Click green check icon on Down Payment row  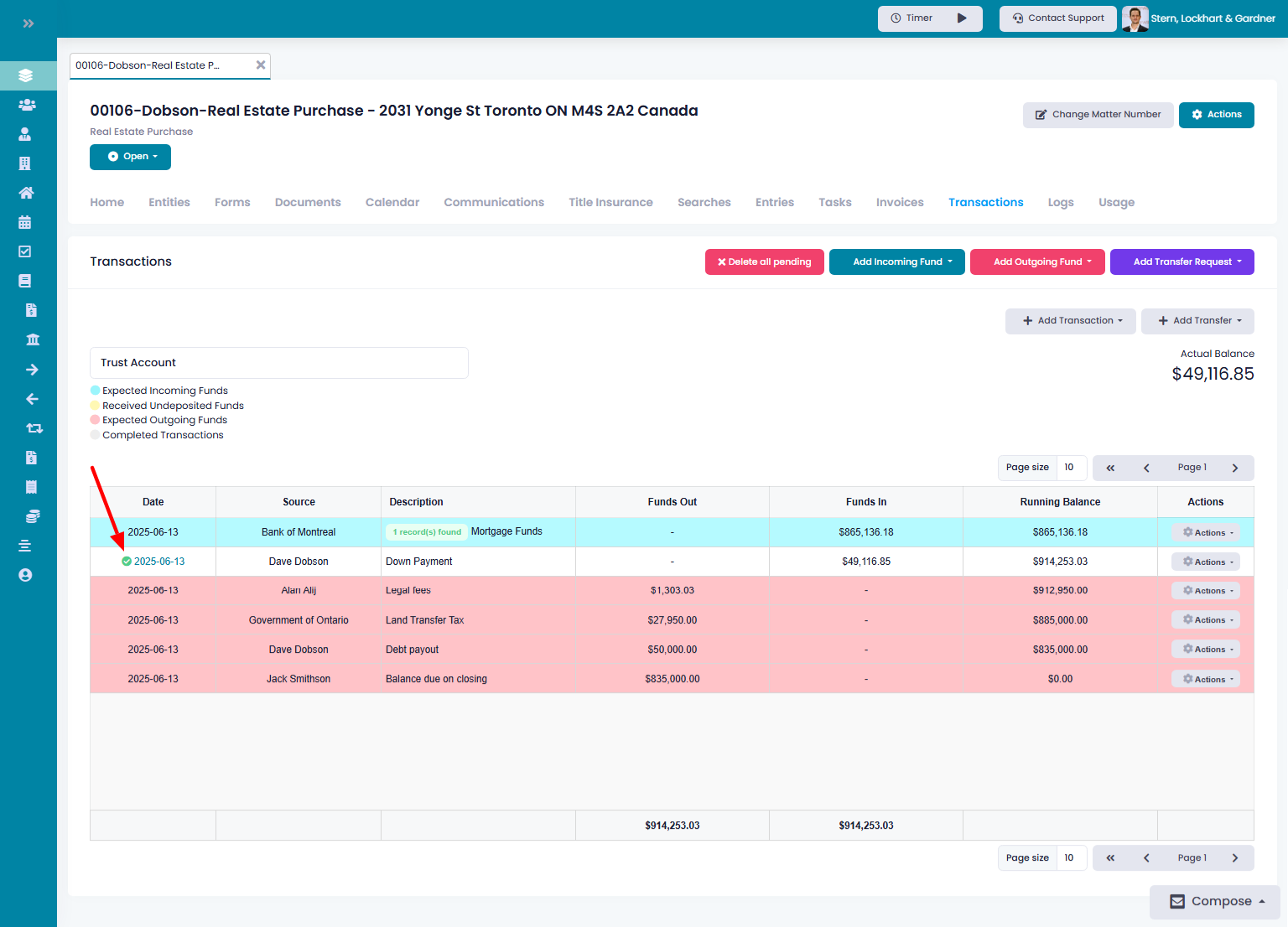pos(127,562)
